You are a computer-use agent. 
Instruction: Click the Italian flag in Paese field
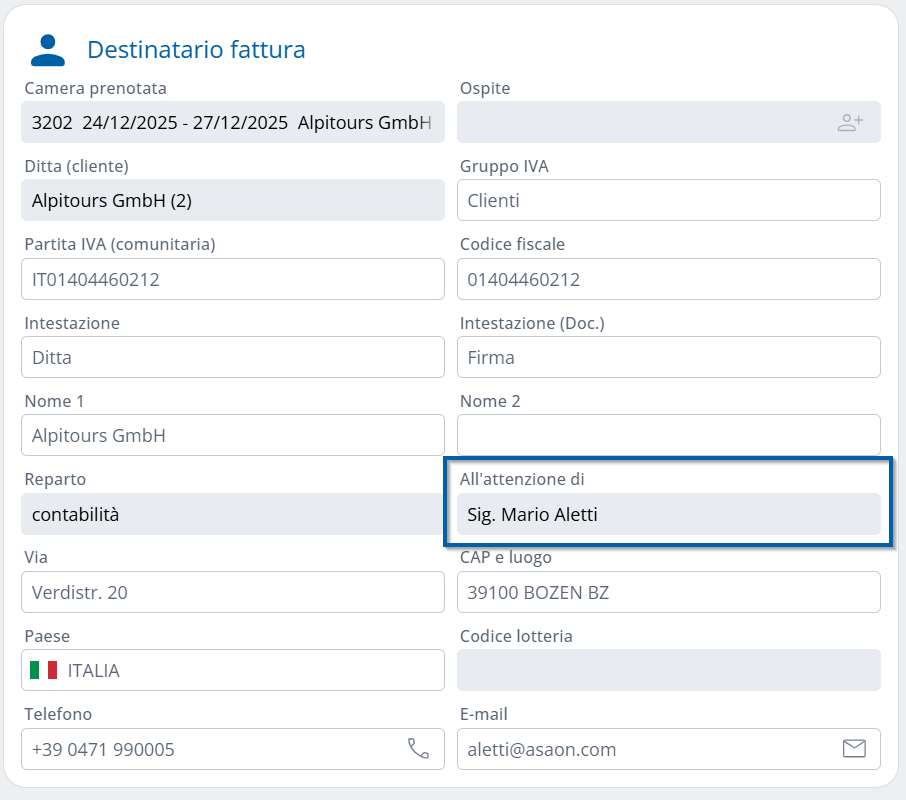click(x=43, y=670)
